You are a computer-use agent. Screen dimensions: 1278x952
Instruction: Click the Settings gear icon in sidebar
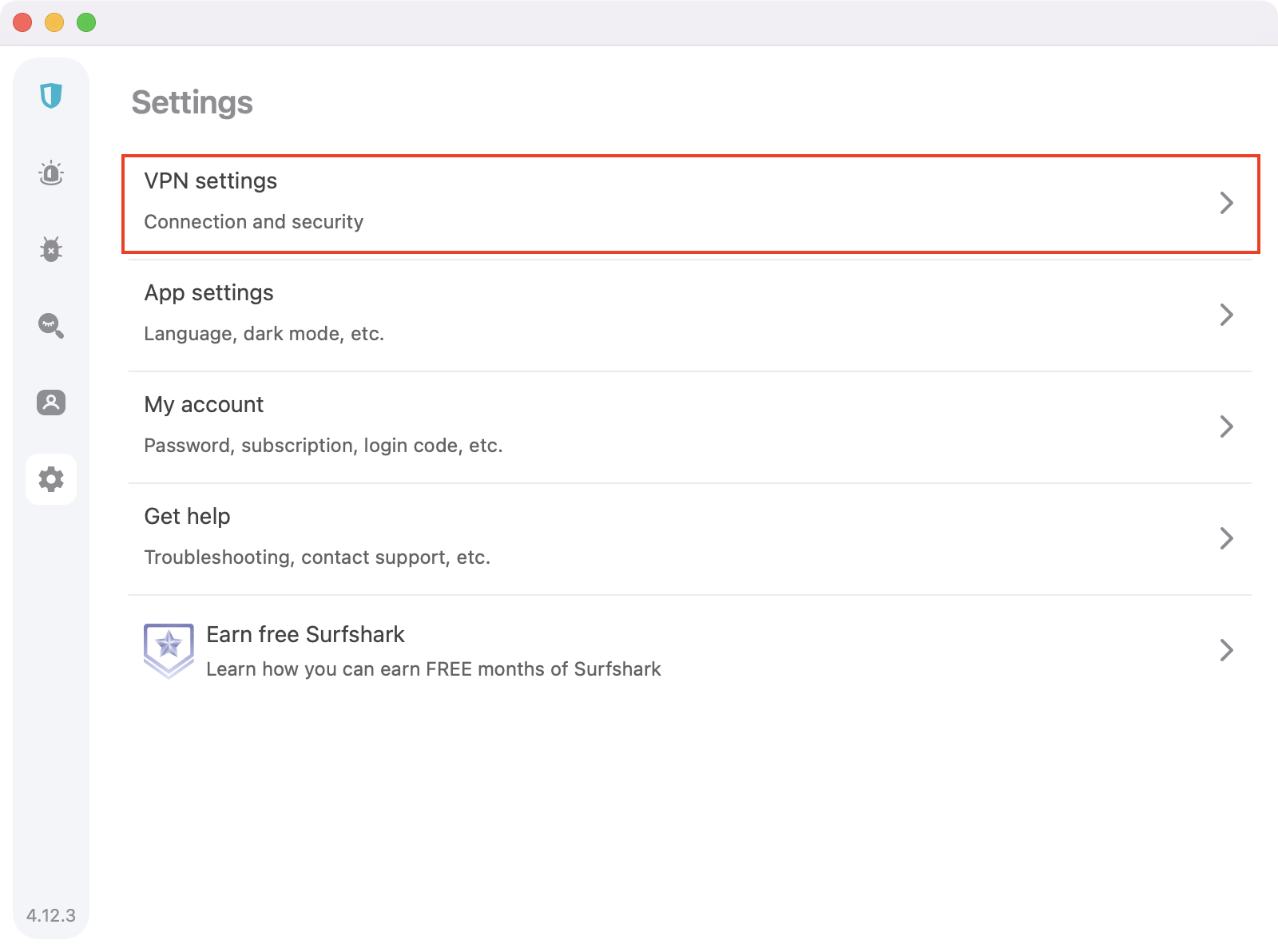[x=51, y=479]
